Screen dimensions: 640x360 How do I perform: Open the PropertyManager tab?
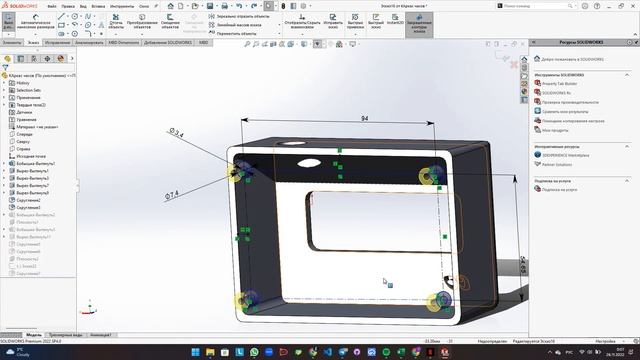[21, 59]
